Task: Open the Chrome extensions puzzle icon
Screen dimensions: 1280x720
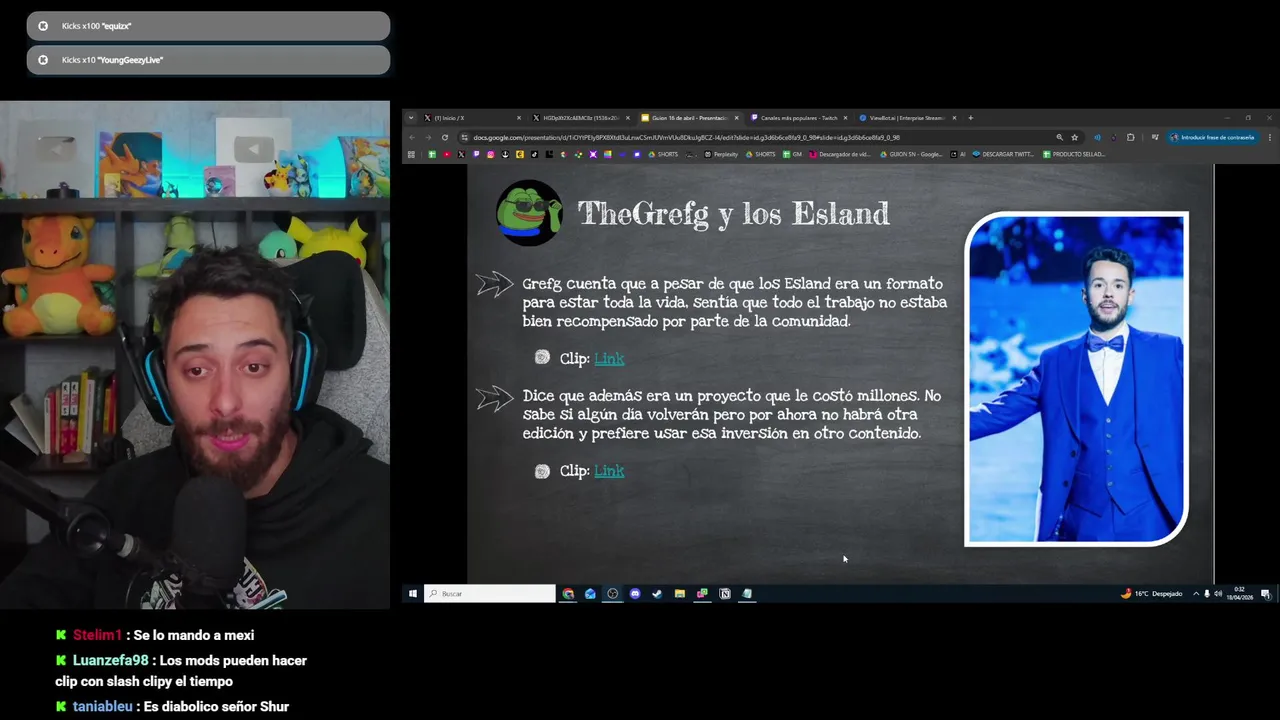Action: pyautogui.click(x=1131, y=137)
